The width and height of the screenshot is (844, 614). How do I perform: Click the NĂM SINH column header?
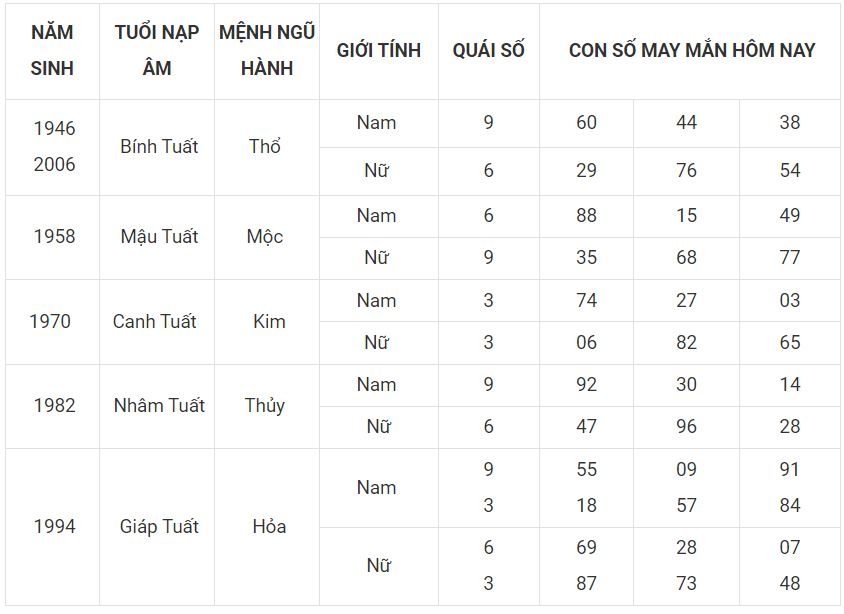52,50
